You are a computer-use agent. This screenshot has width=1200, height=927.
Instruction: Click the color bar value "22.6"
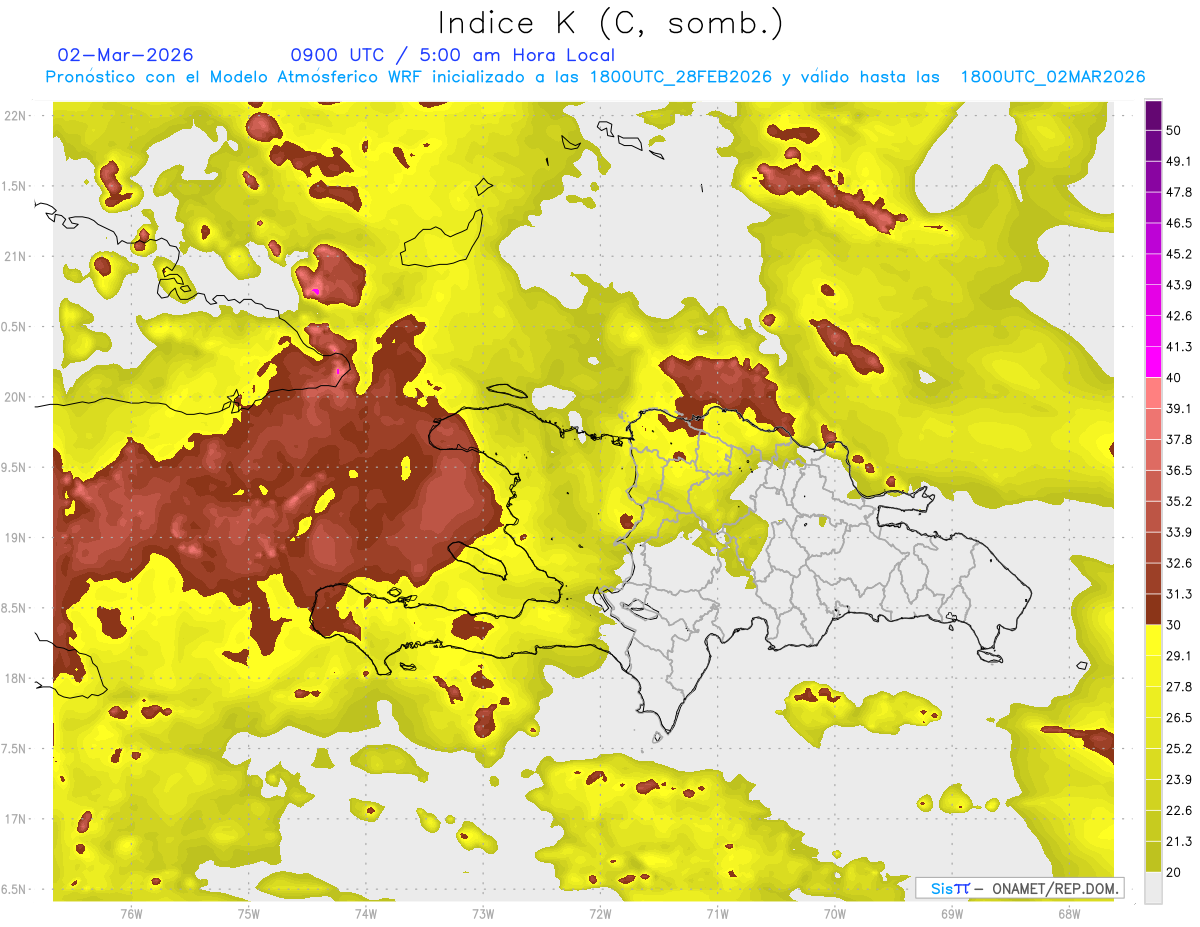pyautogui.click(x=1178, y=811)
